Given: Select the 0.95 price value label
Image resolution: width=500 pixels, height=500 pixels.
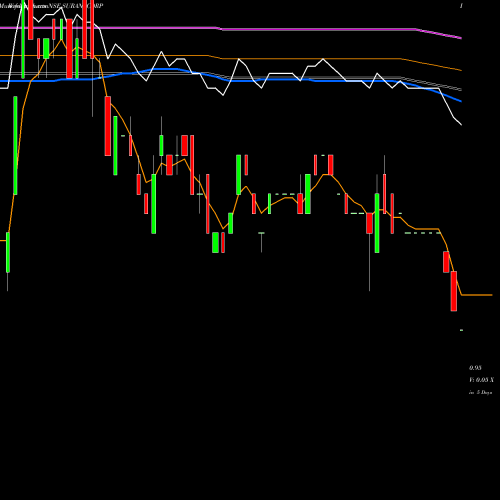Looking at the screenshot, I should pos(475,368).
